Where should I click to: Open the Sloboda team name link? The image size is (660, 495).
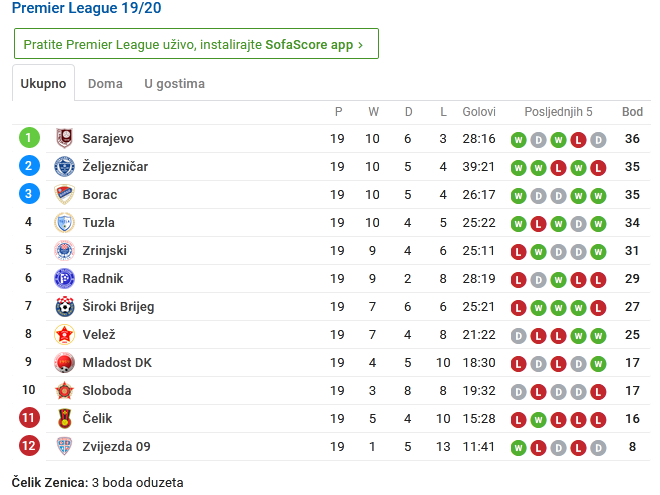point(107,391)
